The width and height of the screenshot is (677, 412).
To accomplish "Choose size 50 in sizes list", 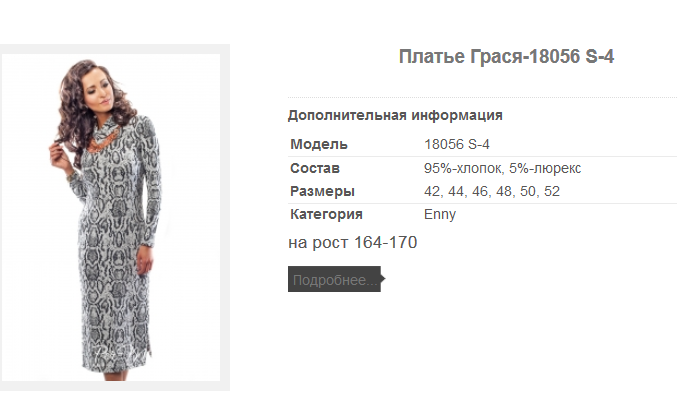I will tap(528, 191).
